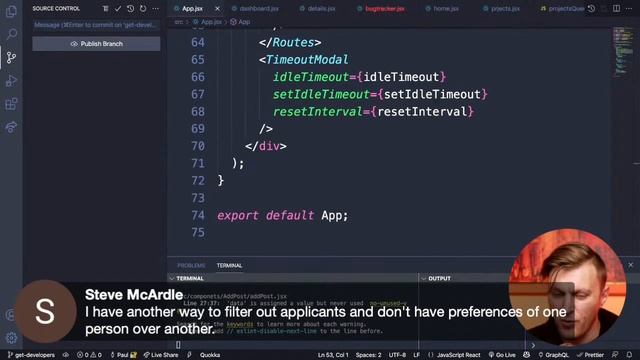The image size is (640, 360).
Task: Start Live Share from status bar
Action: [161, 355]
